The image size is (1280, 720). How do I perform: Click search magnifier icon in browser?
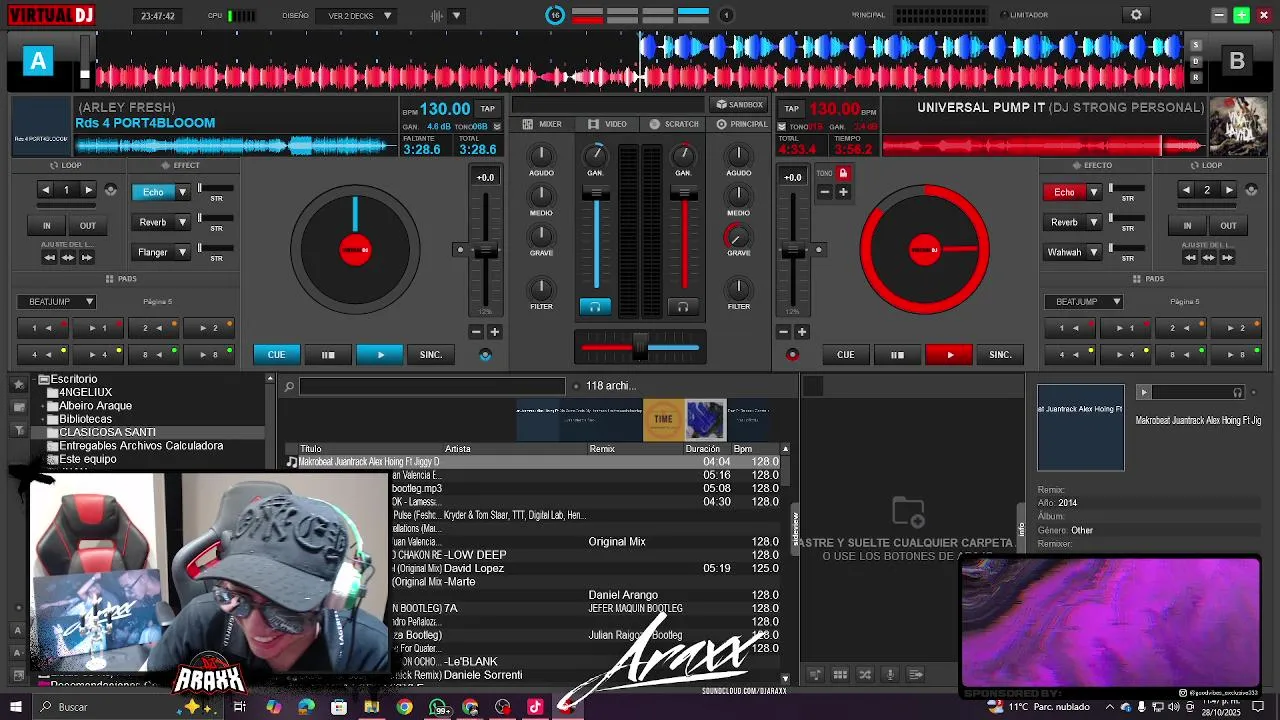289,386
